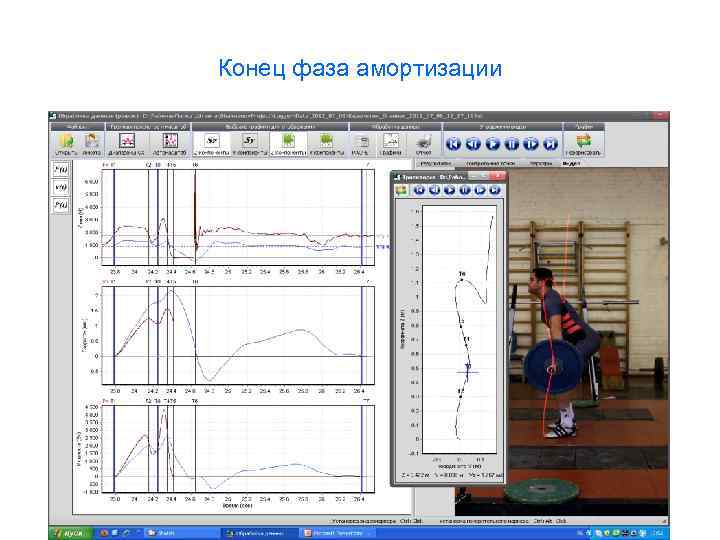Switch to the second tab above the video

point(490,163)
